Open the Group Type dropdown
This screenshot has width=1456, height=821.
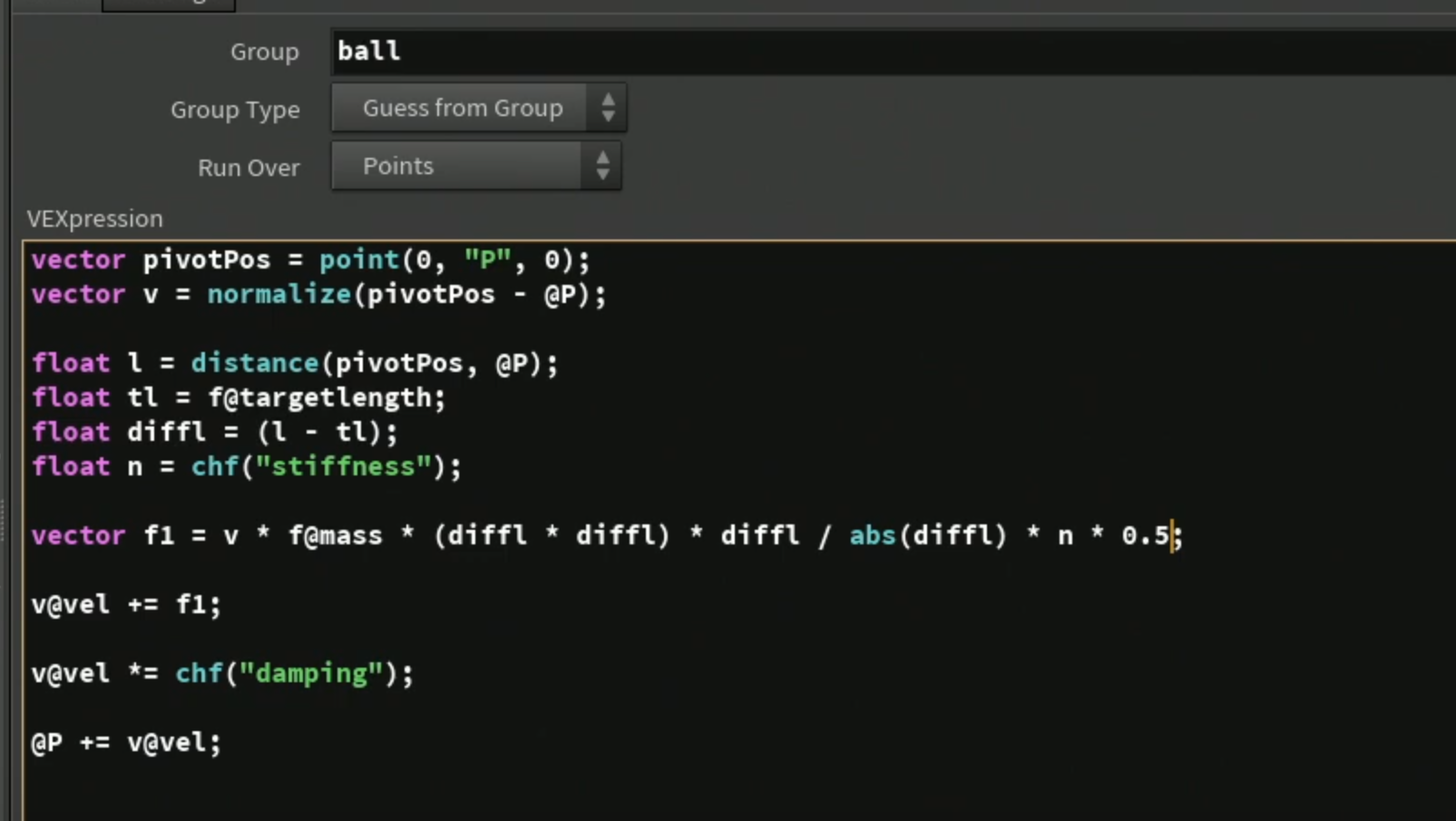click(x=478, y=108)
